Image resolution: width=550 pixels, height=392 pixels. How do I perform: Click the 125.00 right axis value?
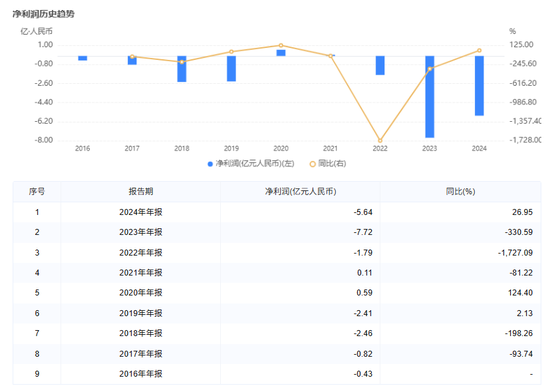tap(522, 45)
